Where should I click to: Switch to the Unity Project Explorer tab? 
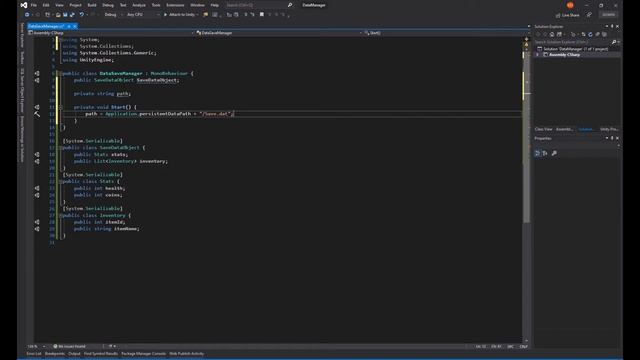point(609,129)
